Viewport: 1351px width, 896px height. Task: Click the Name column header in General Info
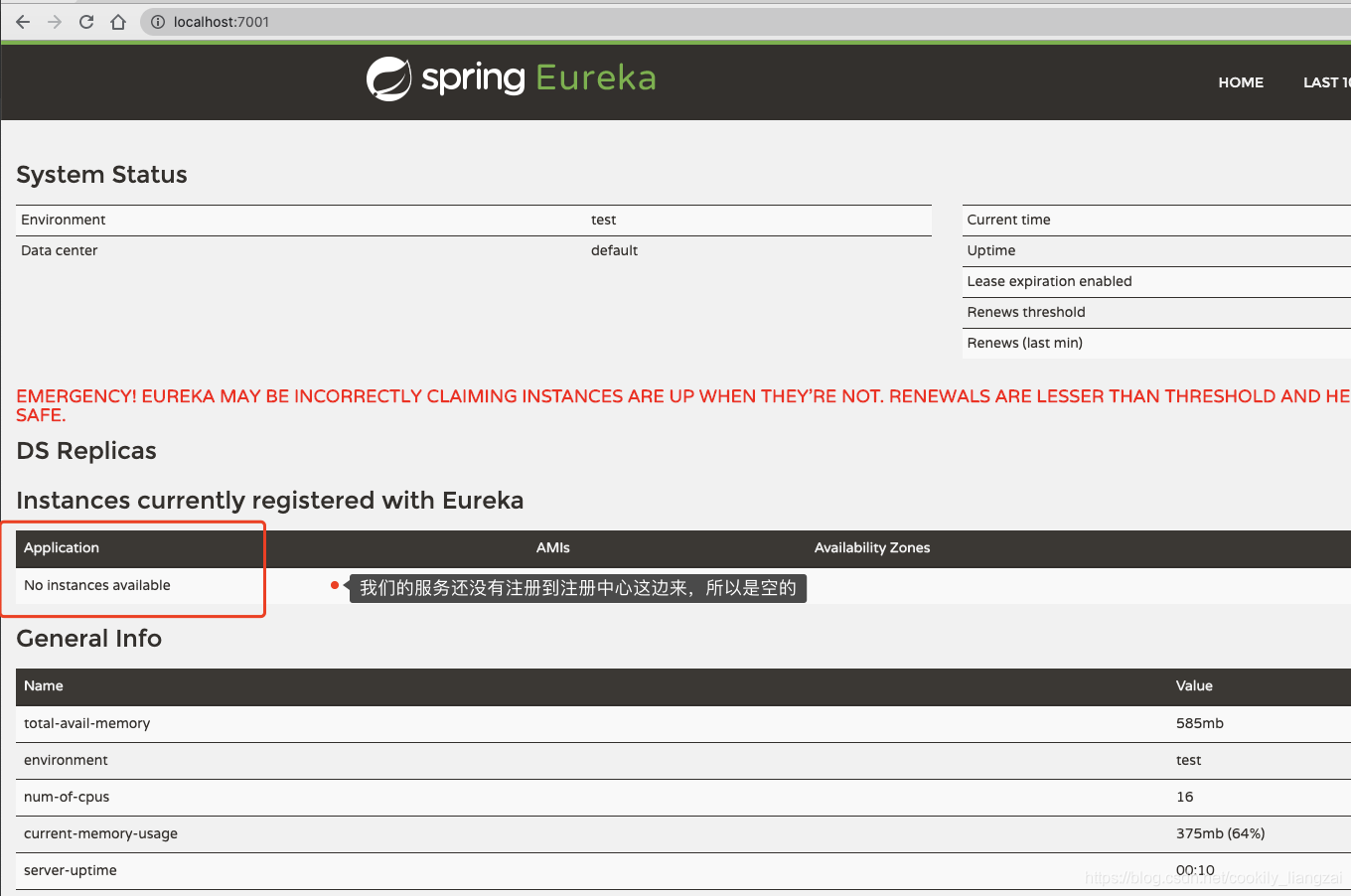pos(44,685)
